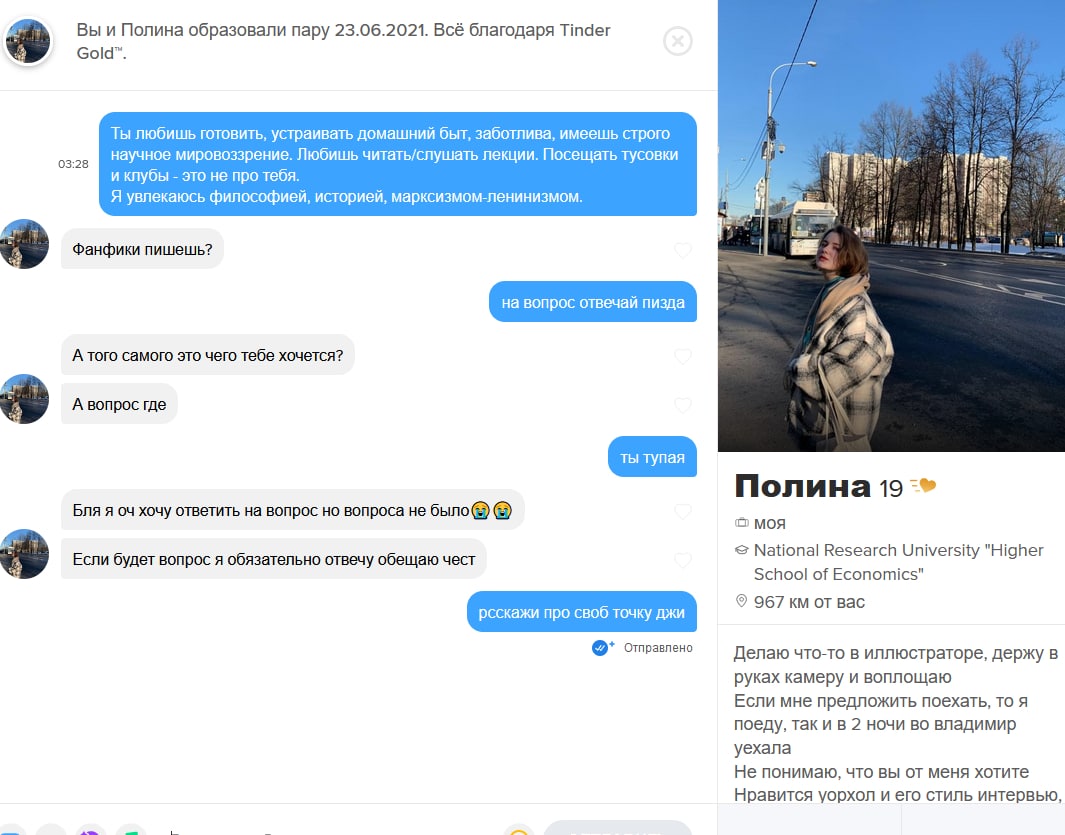Click the profile name Полина
This screenshot has height=835, width=1065.
(x=802, y=486)
